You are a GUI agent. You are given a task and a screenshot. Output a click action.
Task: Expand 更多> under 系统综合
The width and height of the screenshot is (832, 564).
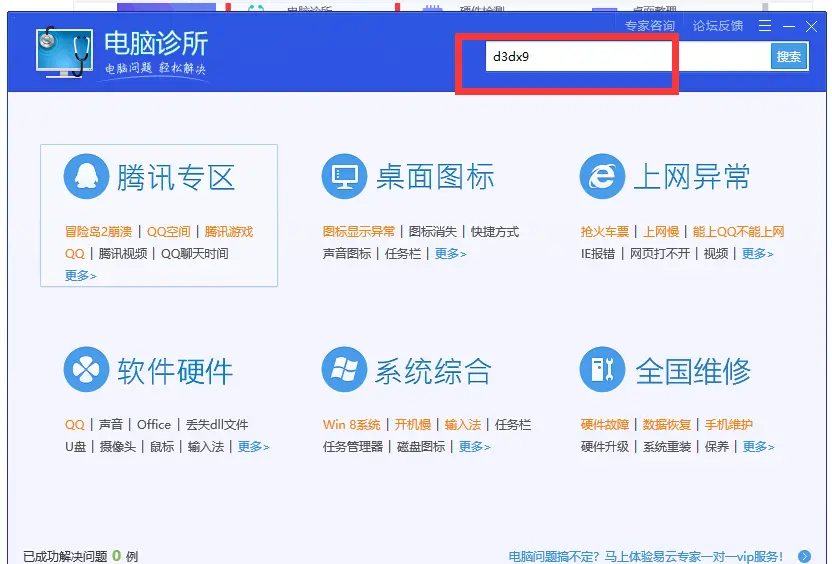coord(474,447)
